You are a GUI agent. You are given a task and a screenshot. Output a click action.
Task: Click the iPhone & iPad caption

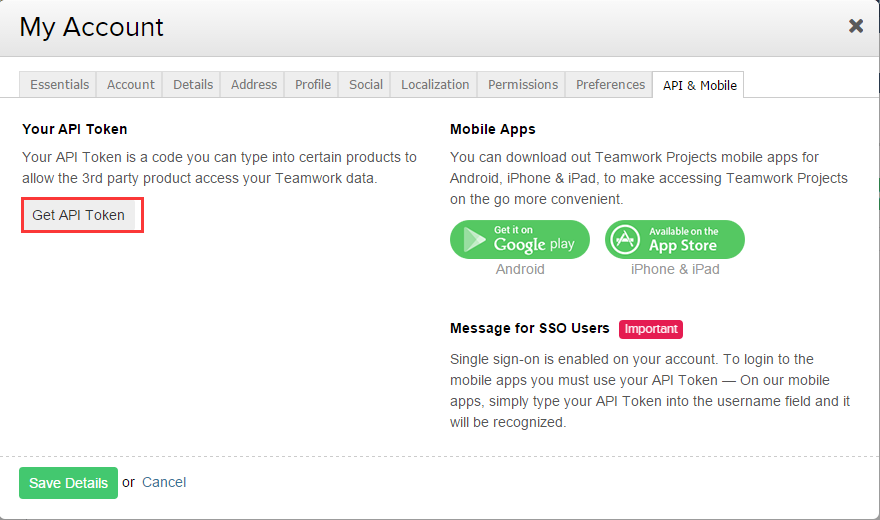click(x=675, y=269)
